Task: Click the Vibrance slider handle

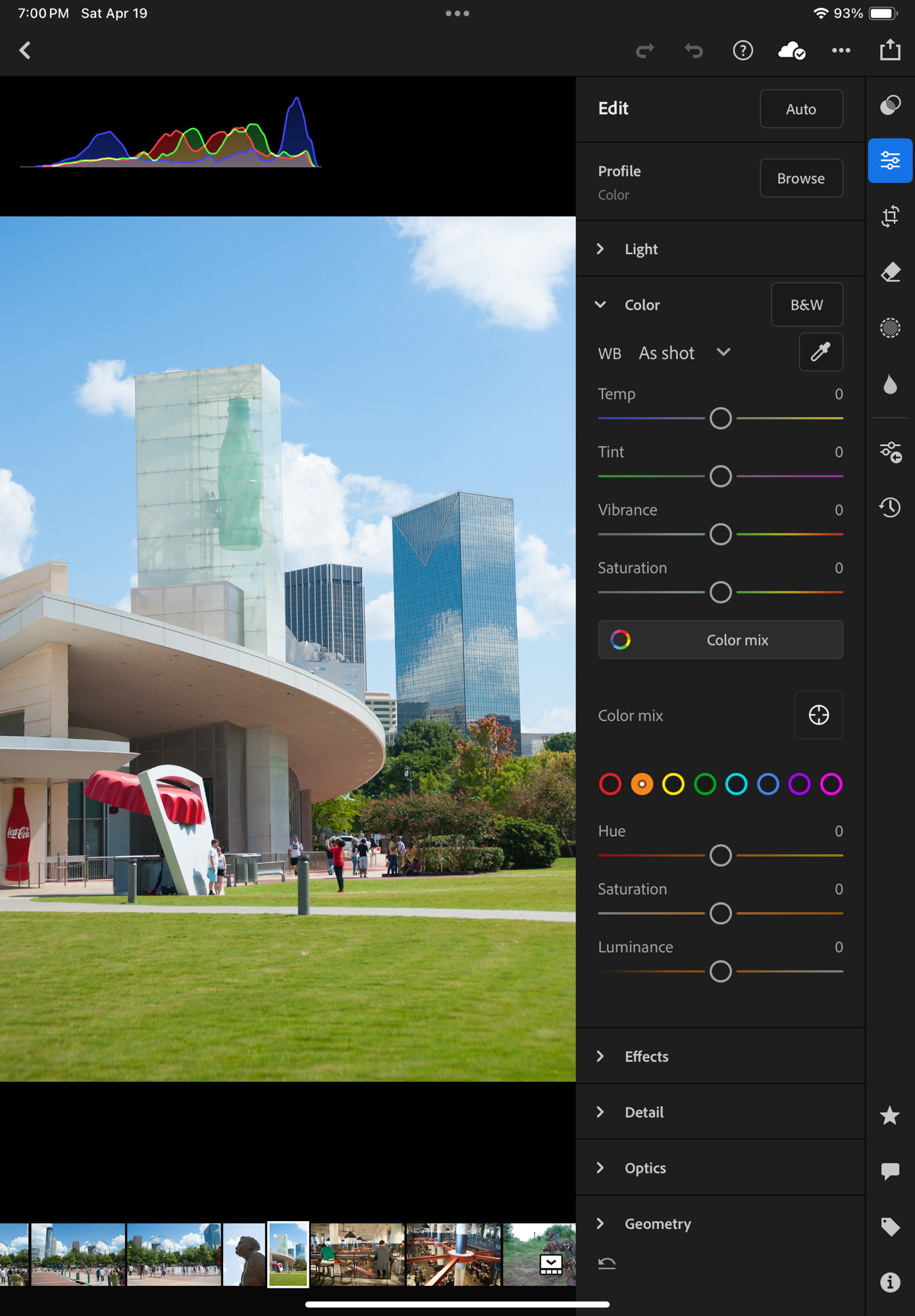Action: coord(721,534)
